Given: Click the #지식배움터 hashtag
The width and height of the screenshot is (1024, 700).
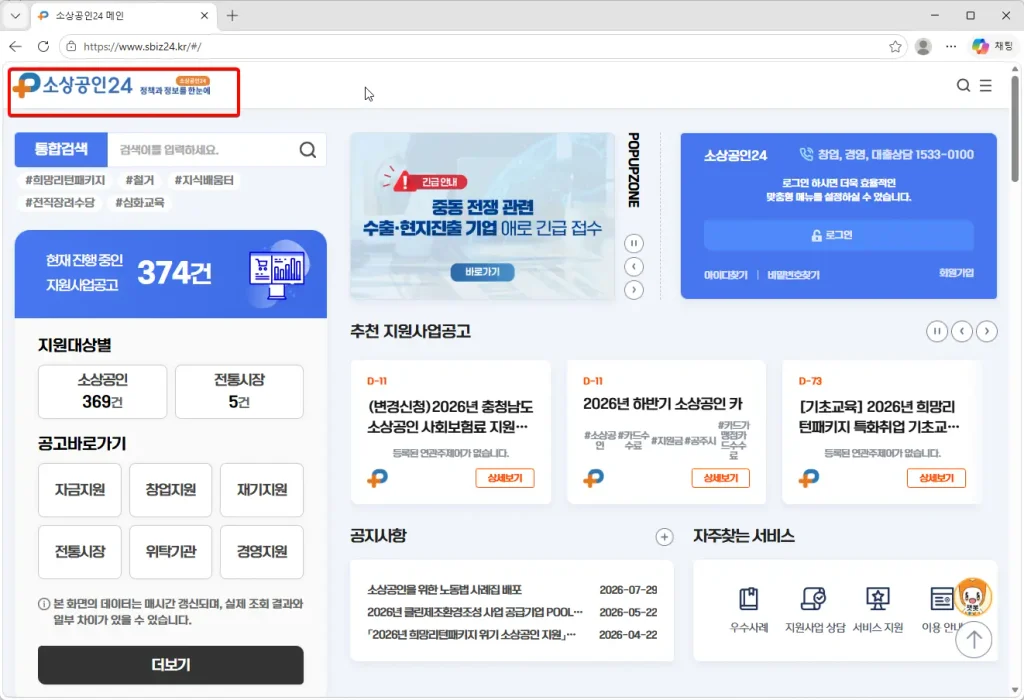Looking at the screenshot, I should pyautogui.click(x=204, y=180).
